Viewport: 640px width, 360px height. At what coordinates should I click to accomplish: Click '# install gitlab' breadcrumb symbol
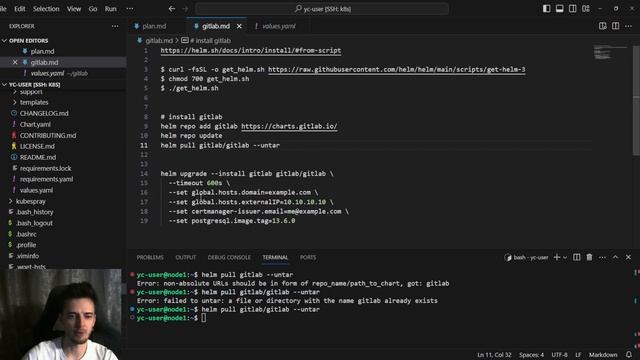coord(210,41)
